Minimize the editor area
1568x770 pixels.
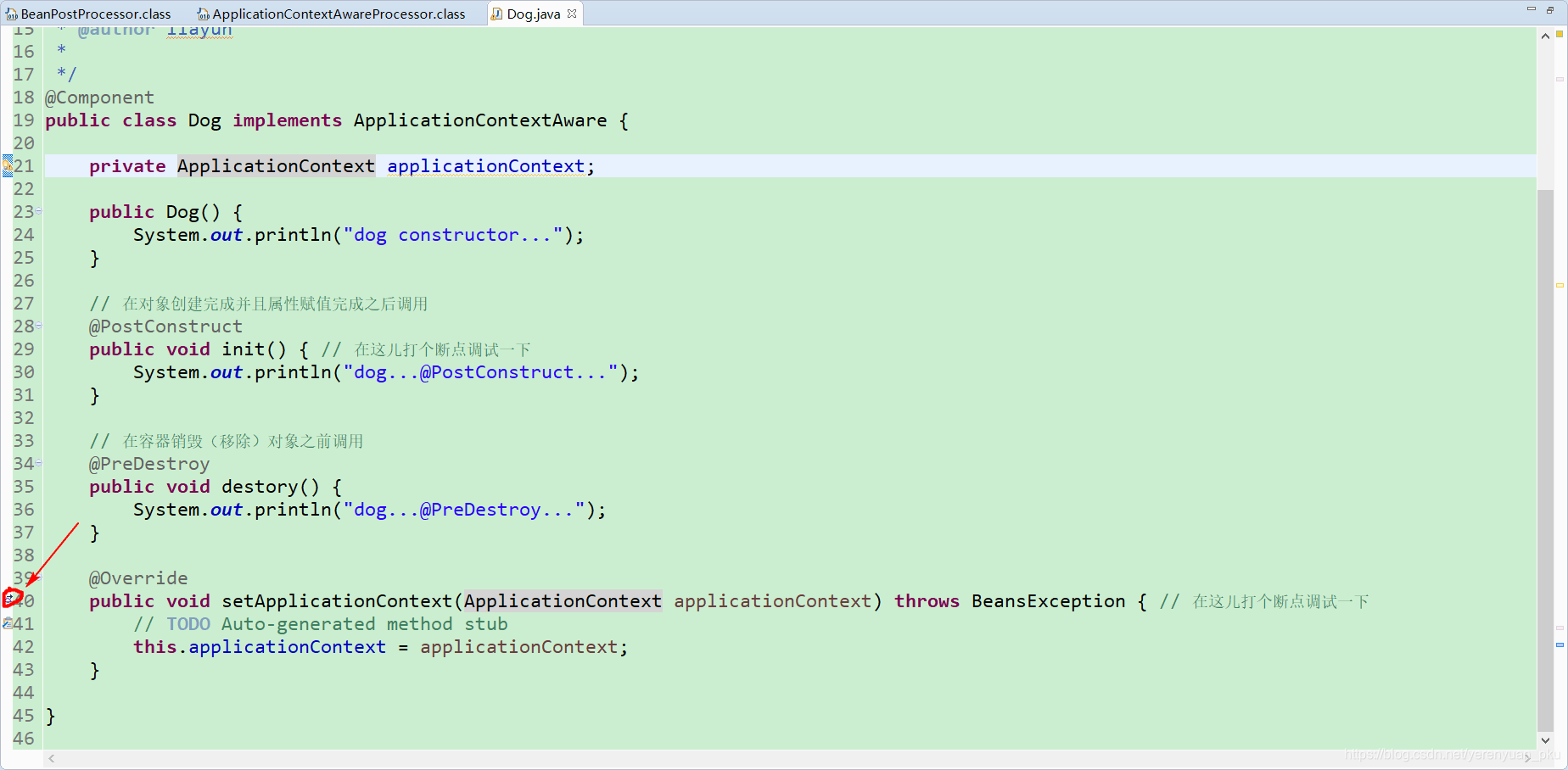coord(1532,9)
